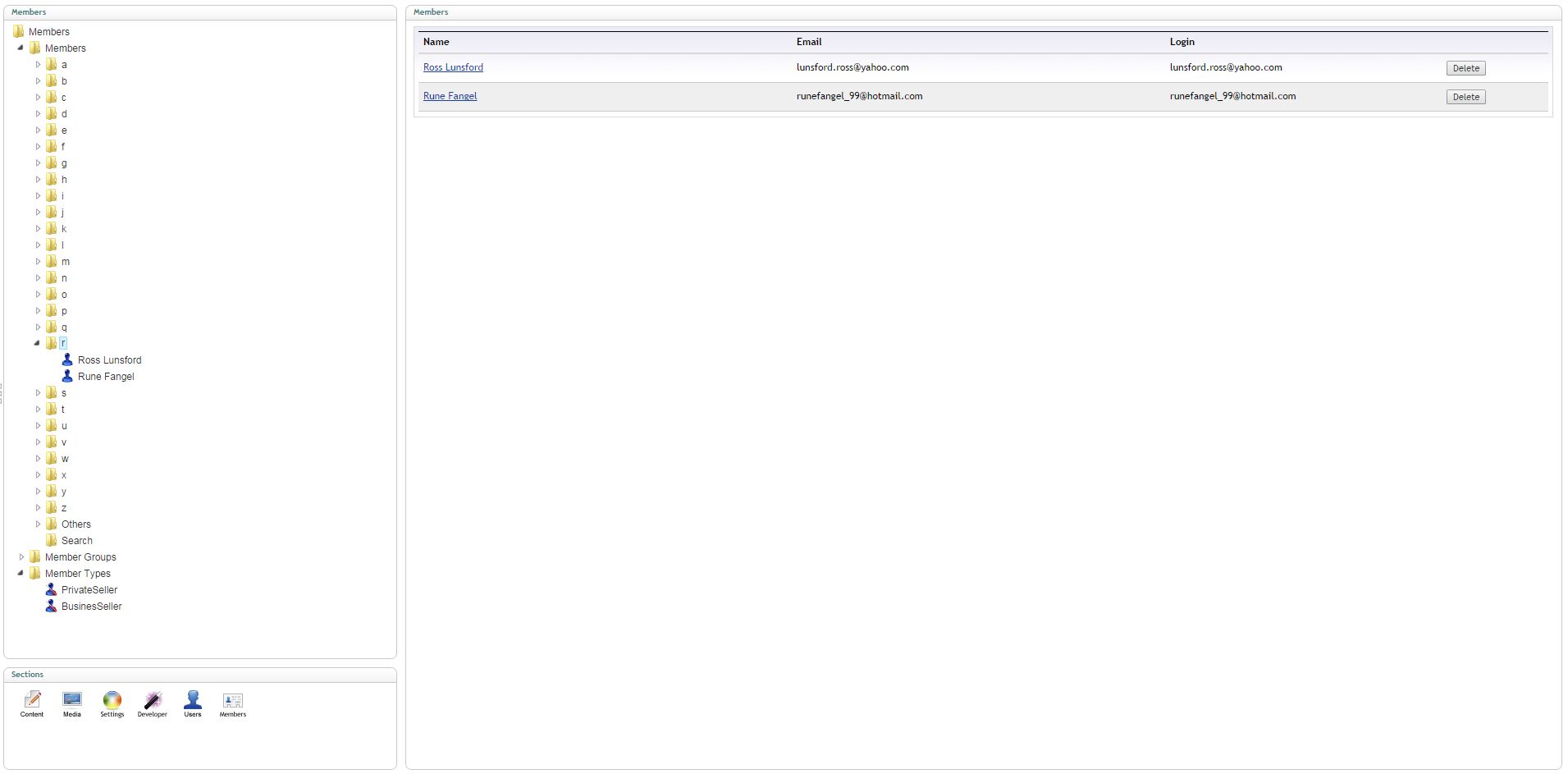Select Rune Fangel in the tree

(x=106, y=377)
